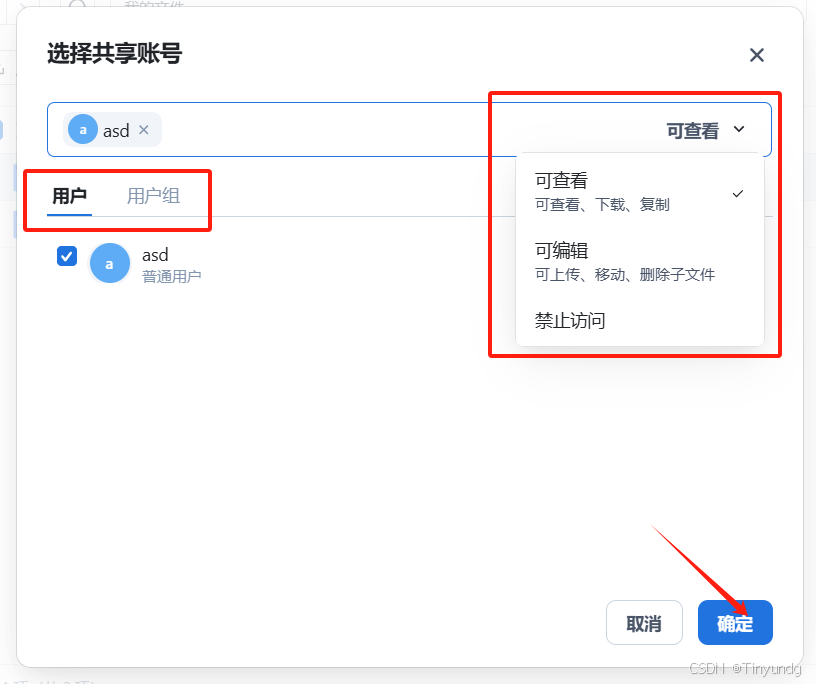The width and height of the screenshot is (816, 684).
Task: Click the 'a' avatar inside the asd tag
Action: tap(82, 129)
